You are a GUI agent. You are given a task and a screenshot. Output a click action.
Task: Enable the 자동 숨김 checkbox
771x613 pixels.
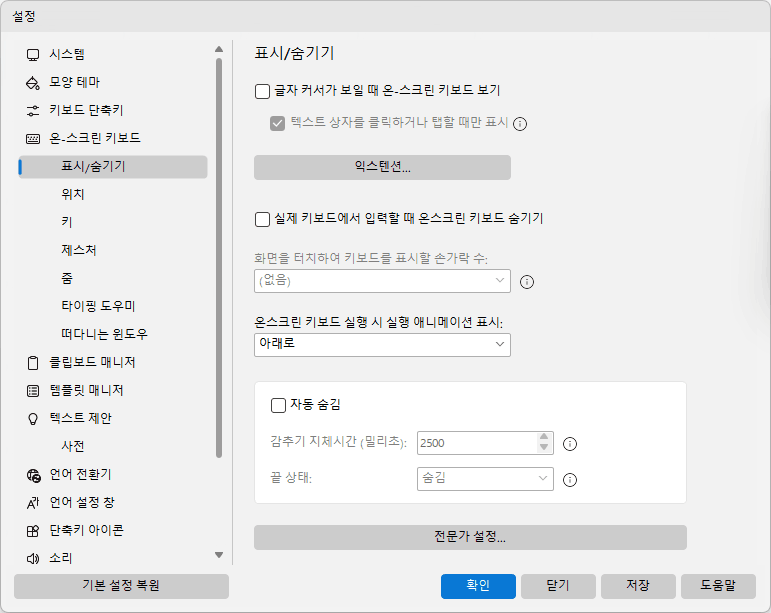(x=278, y=406)
